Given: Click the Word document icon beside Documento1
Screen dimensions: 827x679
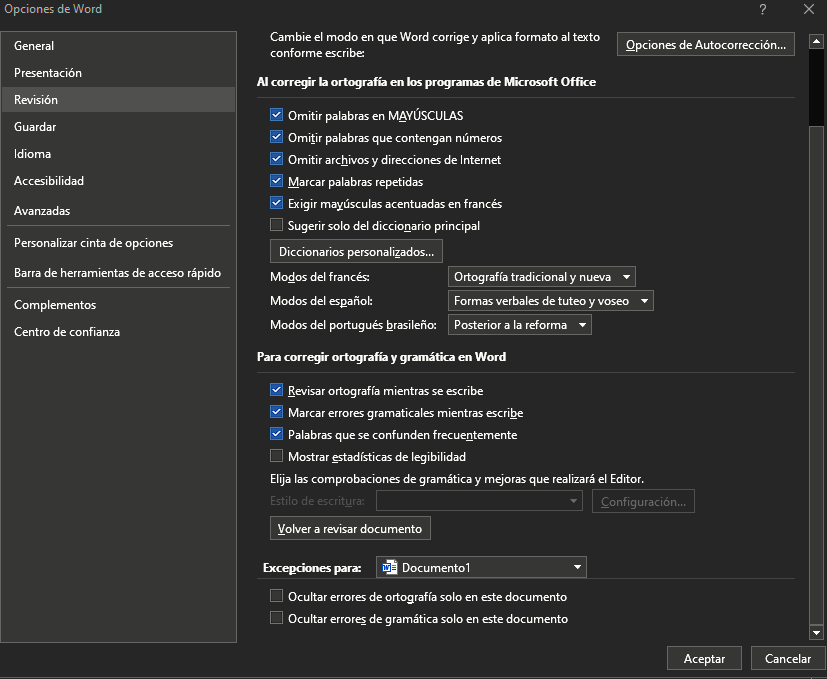Looking at the screenshot, I should click(x=389, y=568).
